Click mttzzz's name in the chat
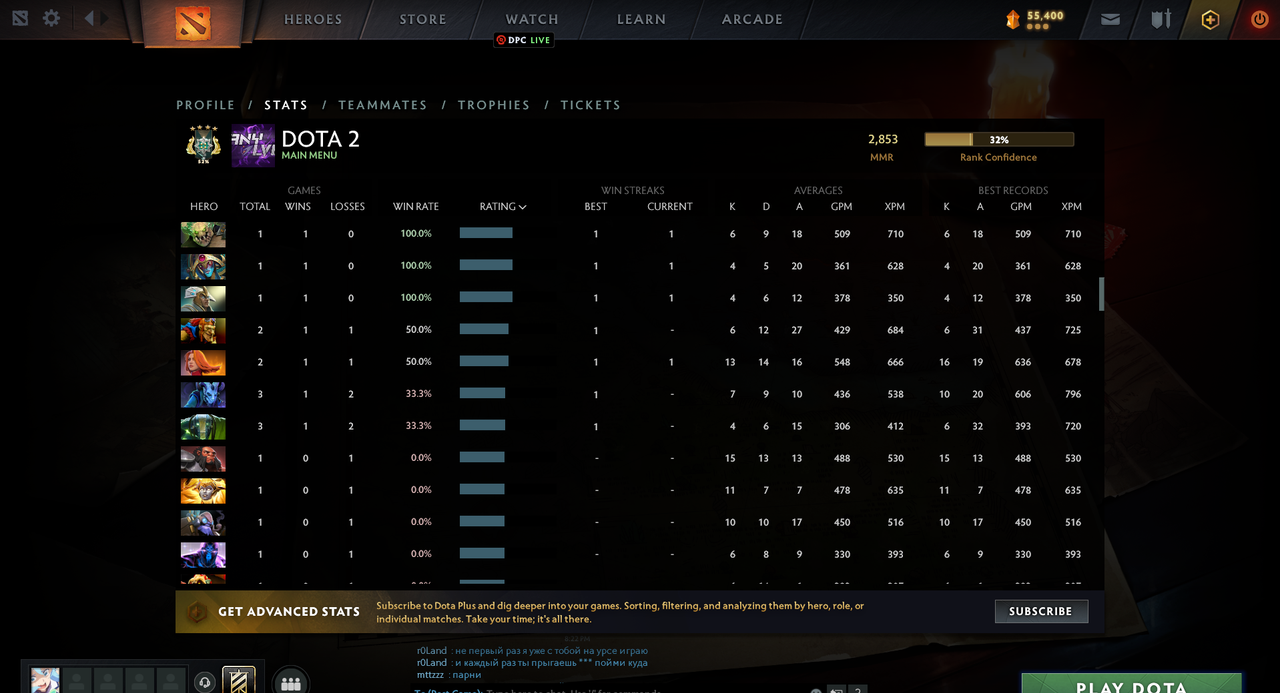This screenshot has height=693, width=1280. (430, 675)
